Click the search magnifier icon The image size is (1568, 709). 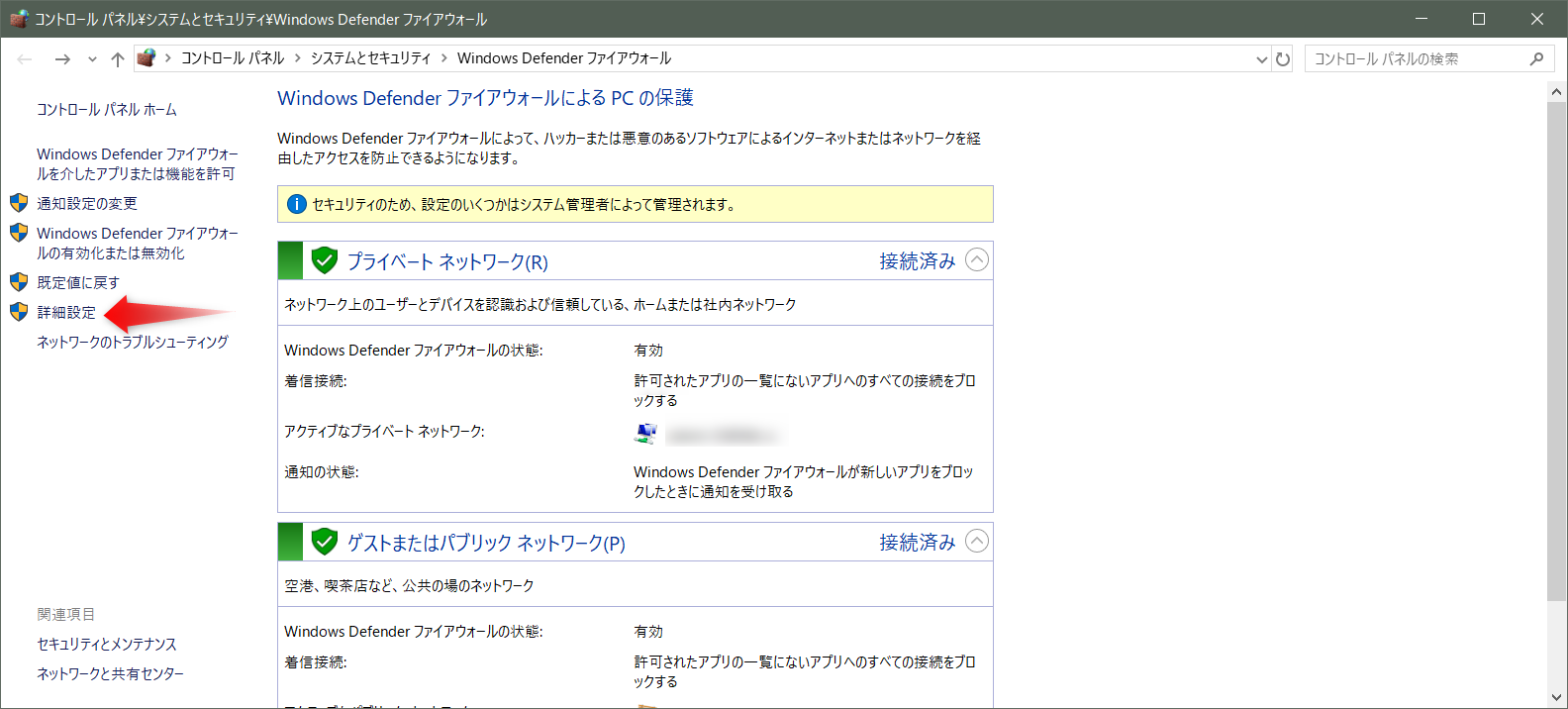[x=1536, y=59]
